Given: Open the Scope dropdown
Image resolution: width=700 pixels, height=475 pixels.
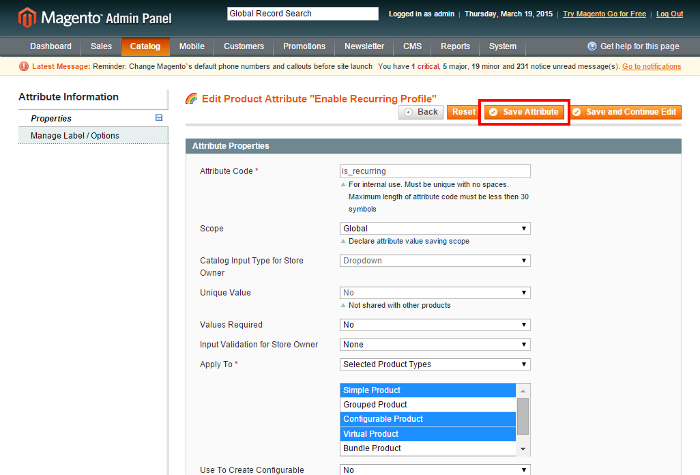Looking at the screenshot, I should click(435, 229).
